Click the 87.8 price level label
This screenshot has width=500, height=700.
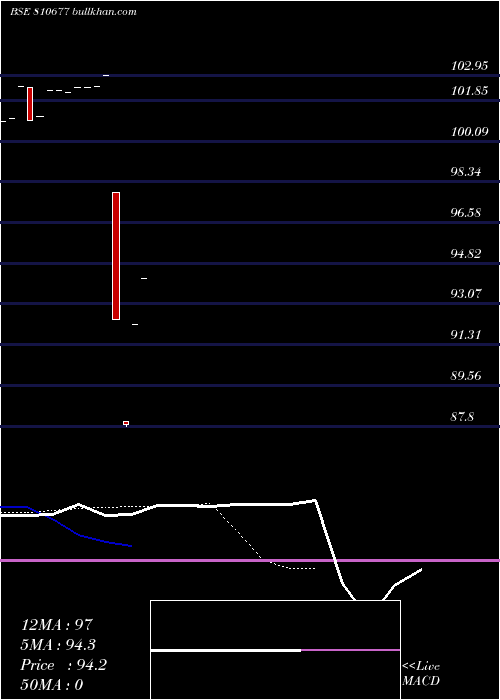[x=462, y=417]
